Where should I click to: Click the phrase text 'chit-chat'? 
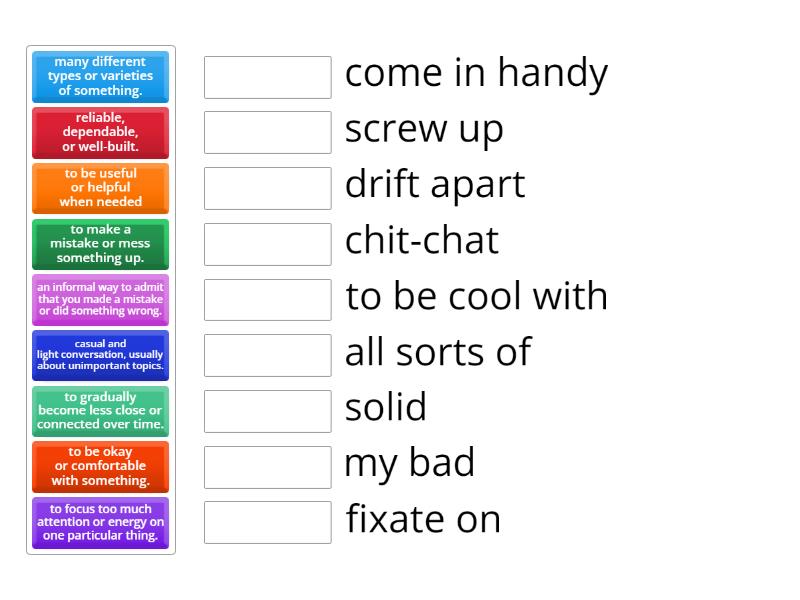421,241
